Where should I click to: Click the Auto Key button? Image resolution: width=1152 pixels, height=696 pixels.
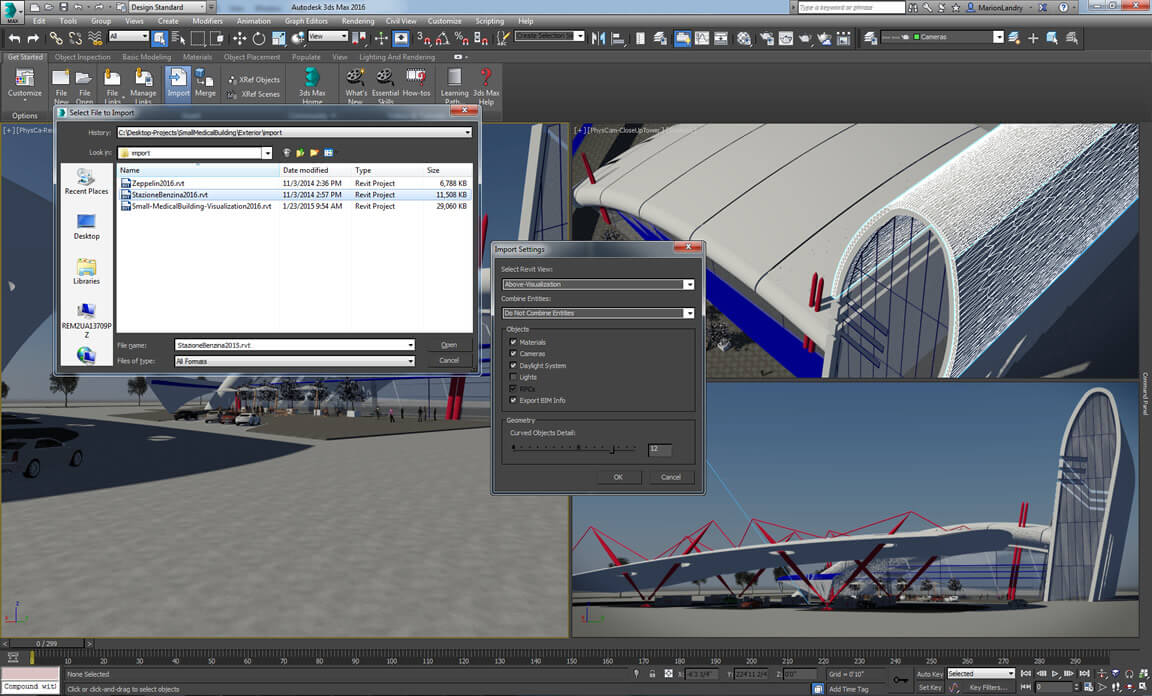pyautogui.click(x=929, y=674)
